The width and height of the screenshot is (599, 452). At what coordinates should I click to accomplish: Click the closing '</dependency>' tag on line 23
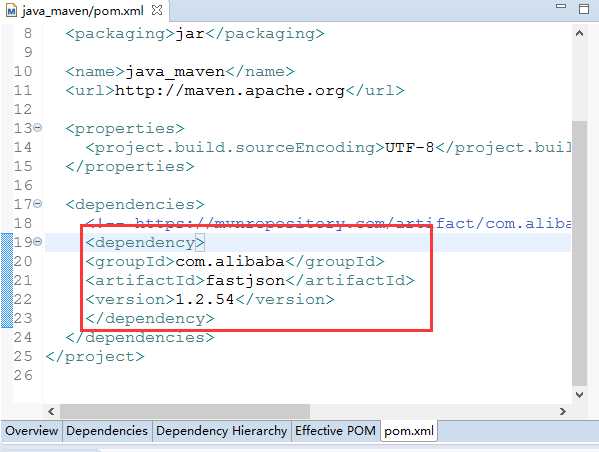point(150,319)
